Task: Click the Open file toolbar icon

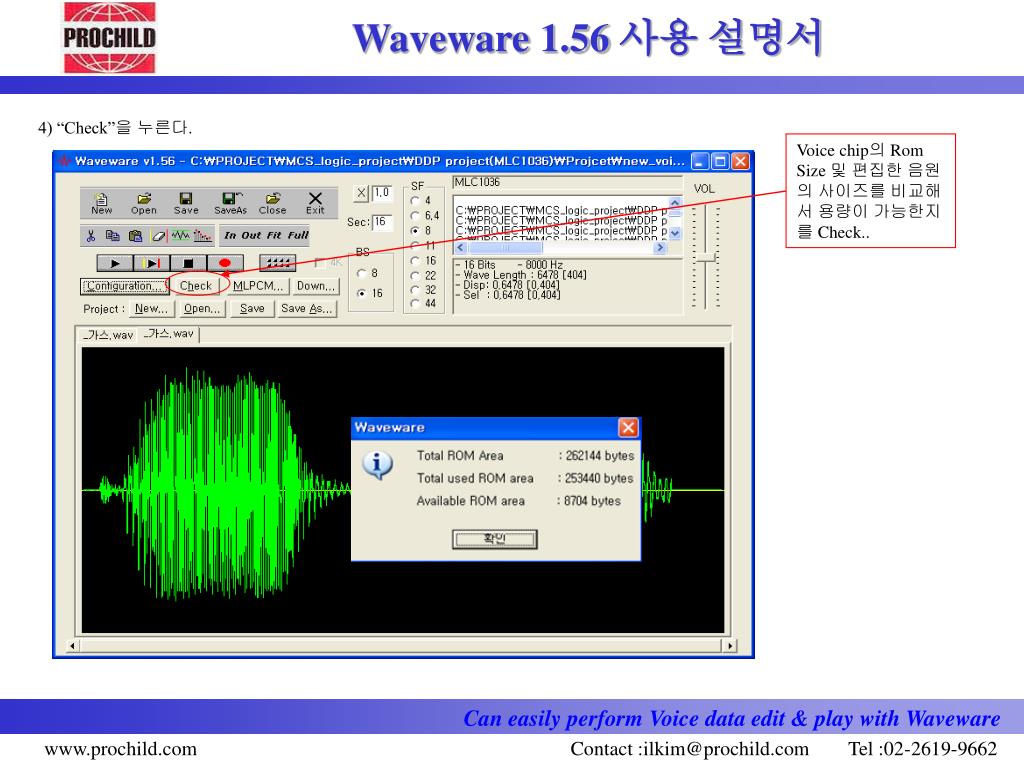Action: click(x=144, y=204)
